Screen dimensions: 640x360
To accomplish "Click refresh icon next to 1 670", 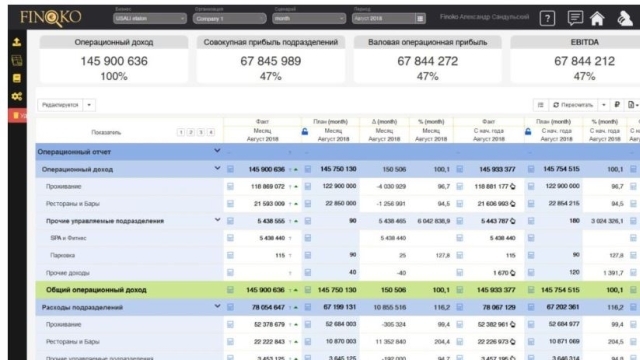I will pos(513,273).
